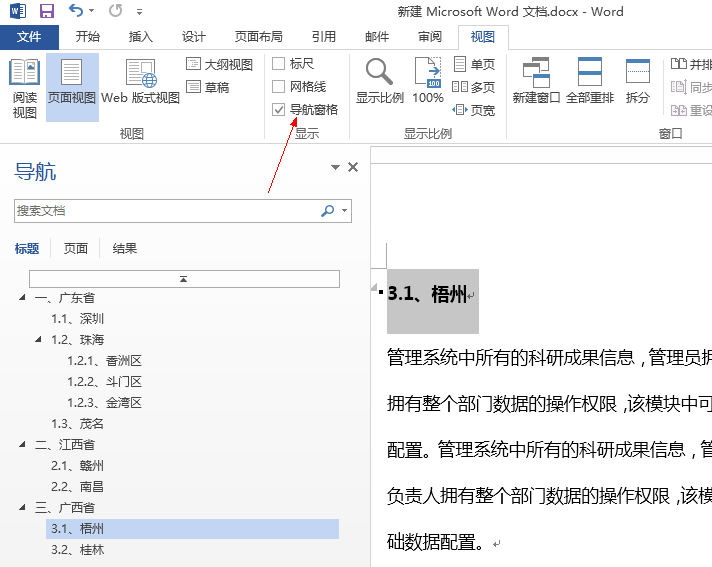Go to heading 1.3、茂名
The image size is (712, 567).
pyautogui.click(x=77, y=424)
